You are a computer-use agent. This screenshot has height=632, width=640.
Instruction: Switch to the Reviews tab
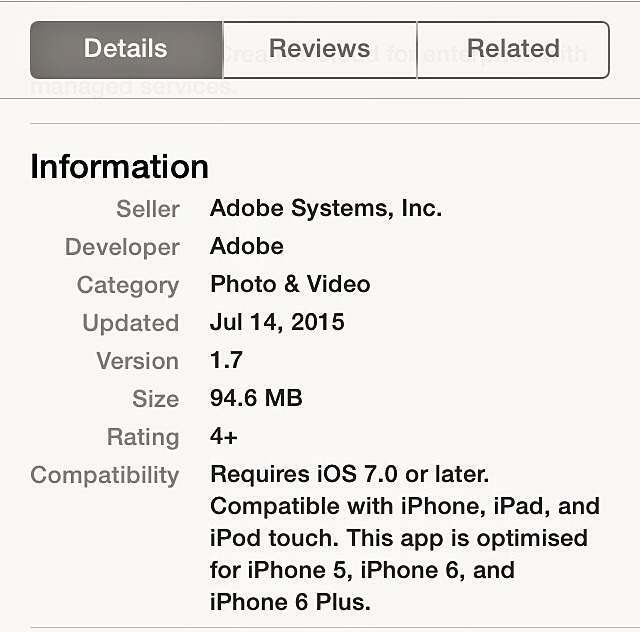click(x=319, y=49)
